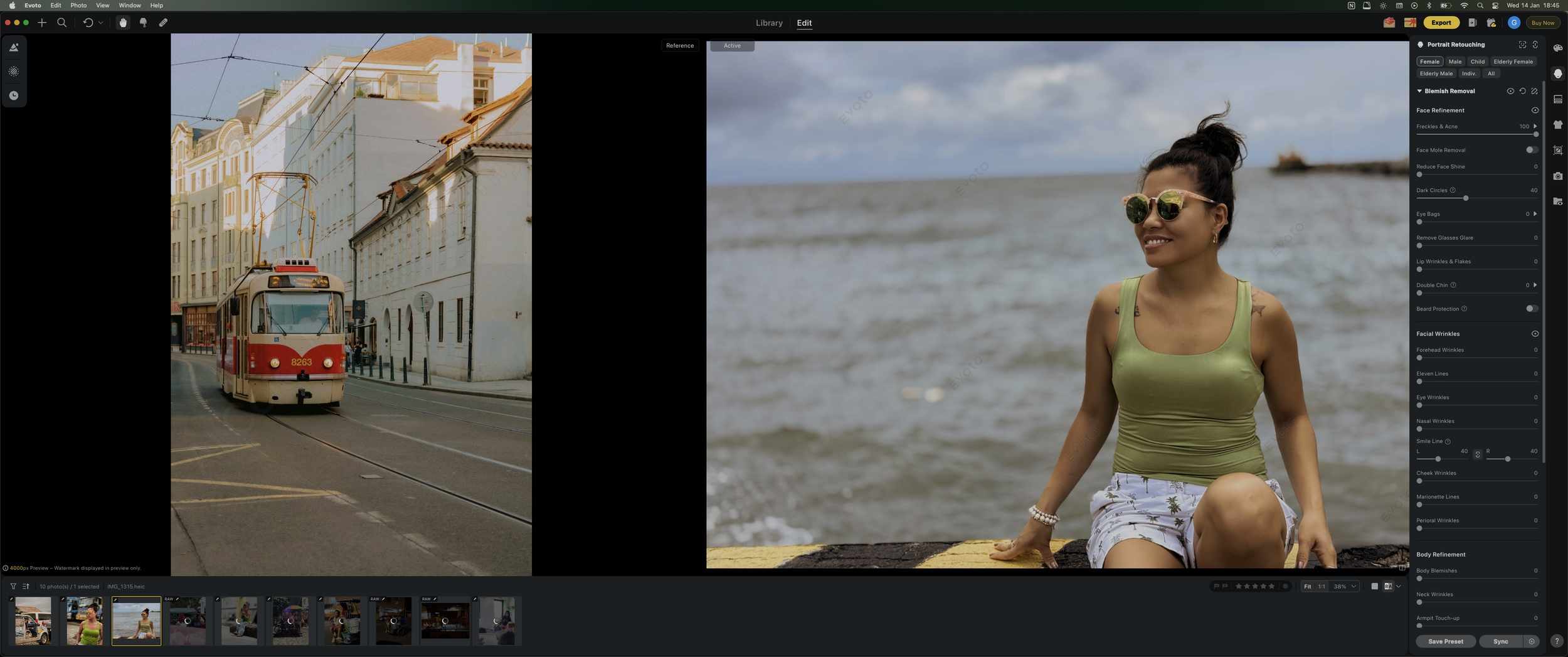This screenshot has height=657, width=1568.
Task: Open the View menu
Action: [102, 5]
